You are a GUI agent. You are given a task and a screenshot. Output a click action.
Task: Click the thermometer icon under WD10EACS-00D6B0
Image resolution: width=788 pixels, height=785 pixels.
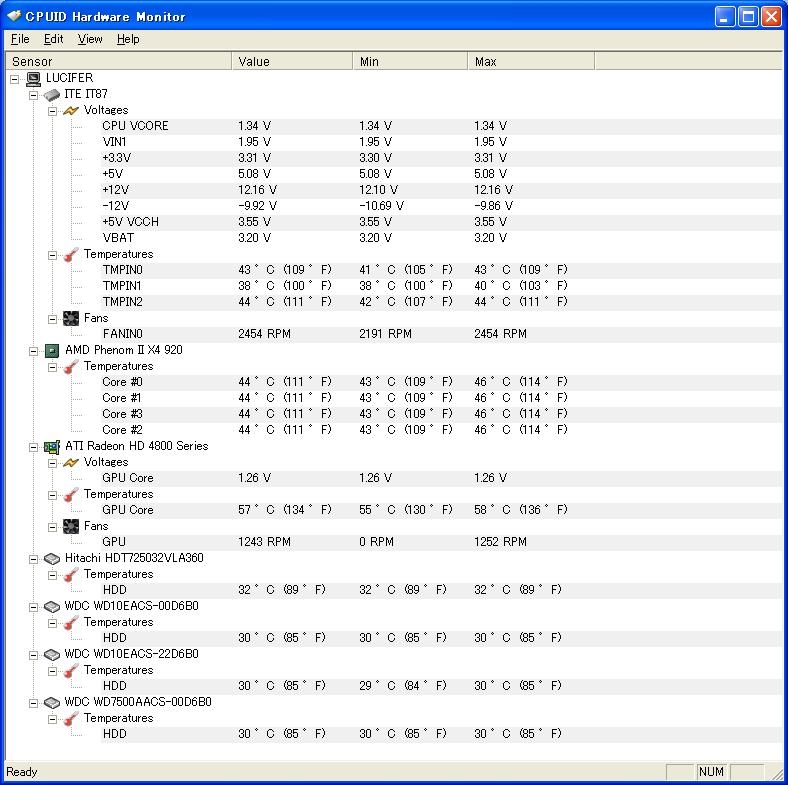(x=71, y=623)
